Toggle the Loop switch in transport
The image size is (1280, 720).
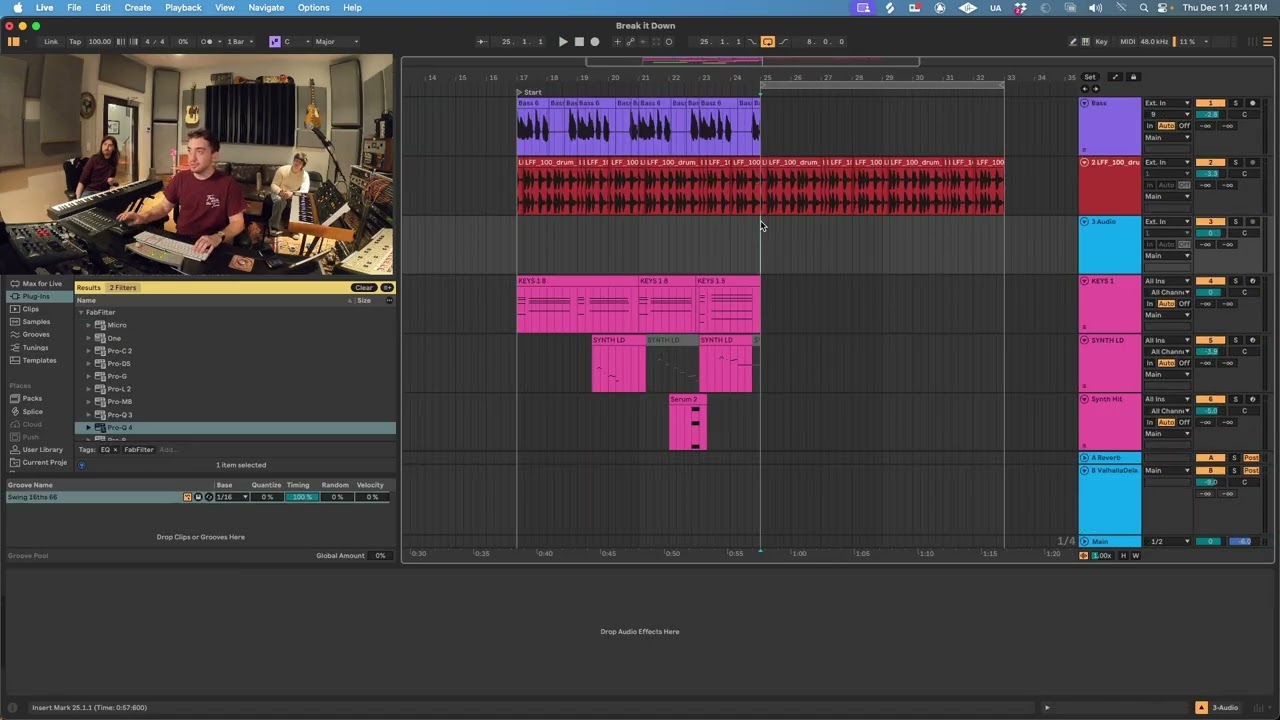click(x=768, y=42)
